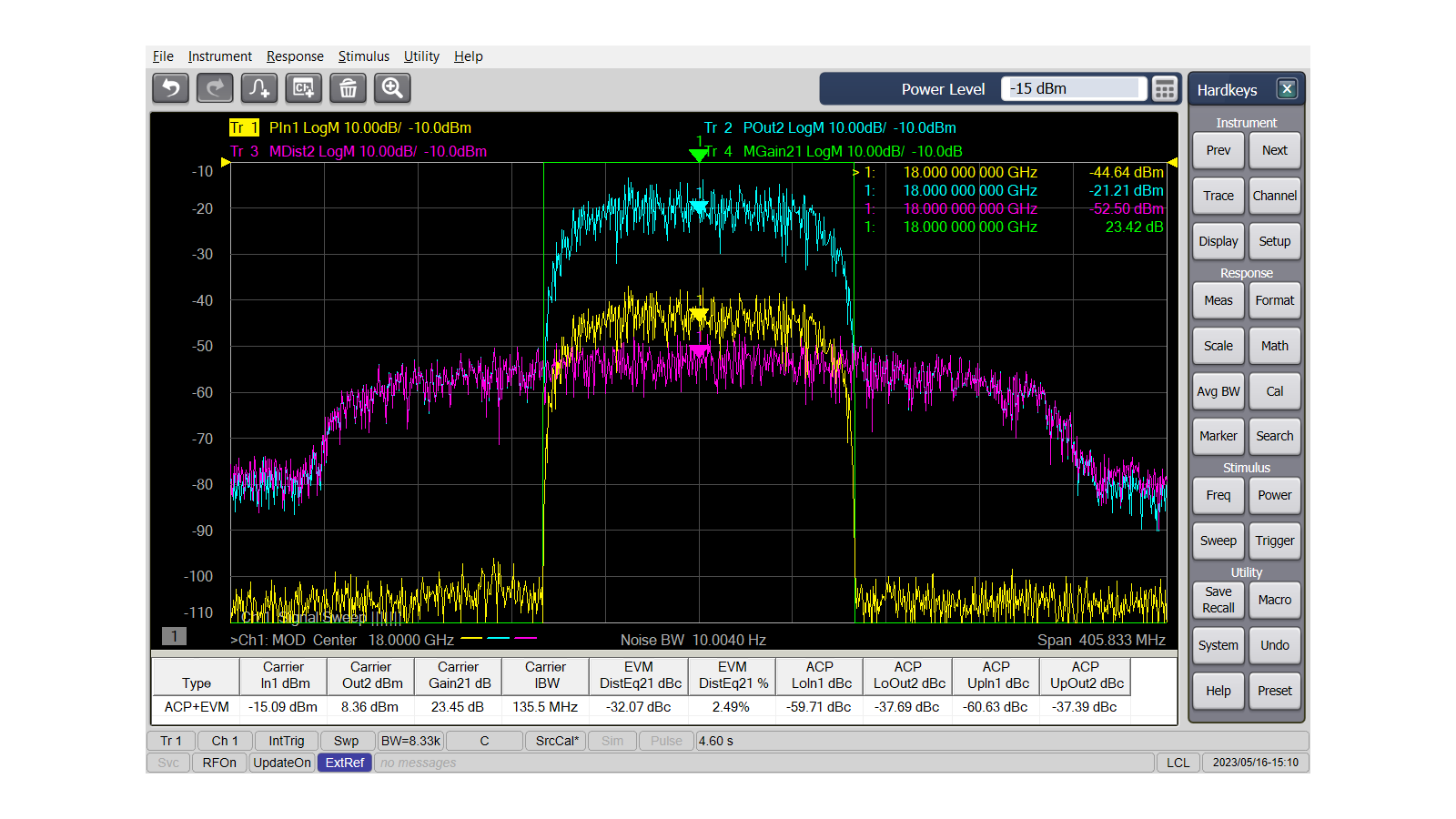Screen dimensions: 1456x819
Task: Click the zoom magnifier toolbar icon
Action: point(392,88)
